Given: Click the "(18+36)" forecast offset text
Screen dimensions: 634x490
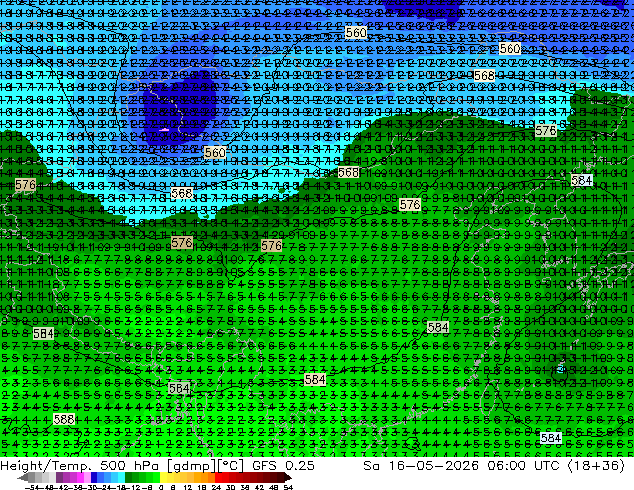Looking at the screenshot, I should (597, 465).
